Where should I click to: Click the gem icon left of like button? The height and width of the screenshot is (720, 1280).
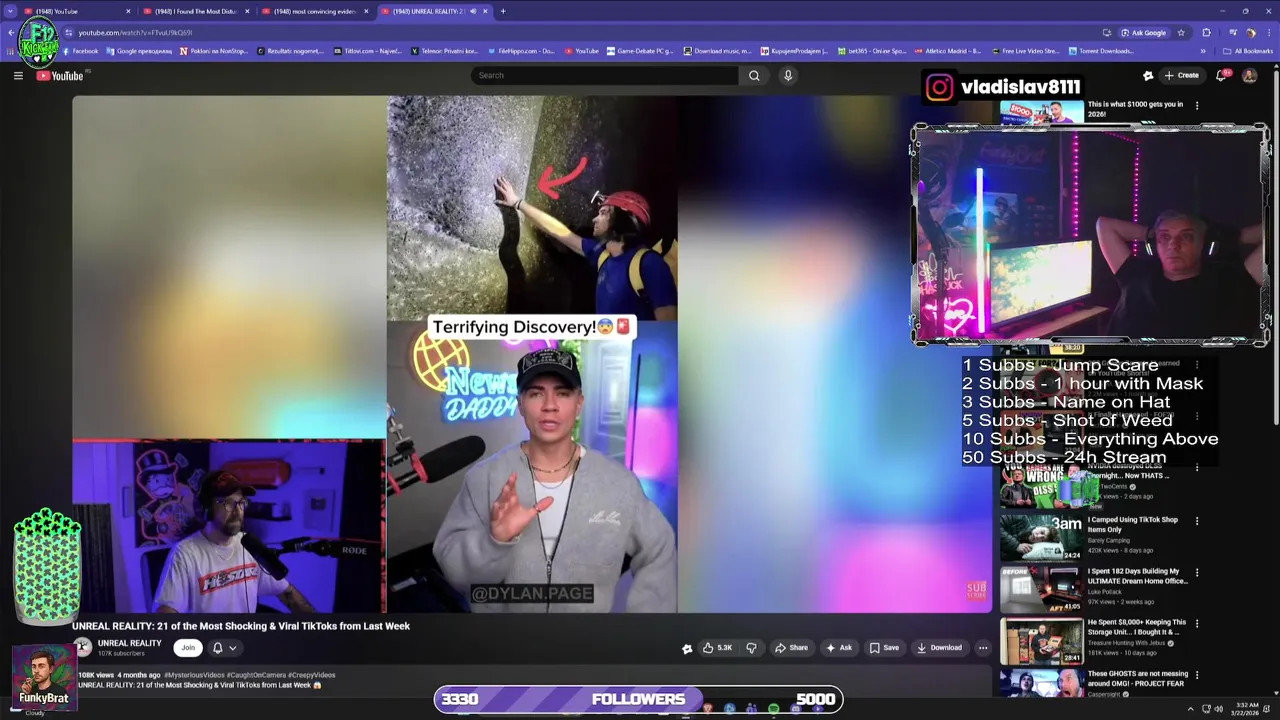click(x=687, y=648)
